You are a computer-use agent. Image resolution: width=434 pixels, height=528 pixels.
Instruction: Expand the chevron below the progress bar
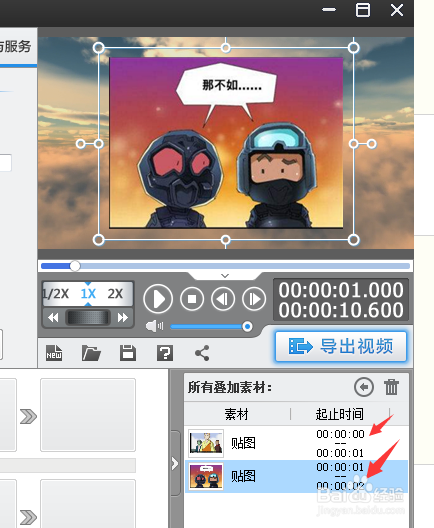coord(225,275)
